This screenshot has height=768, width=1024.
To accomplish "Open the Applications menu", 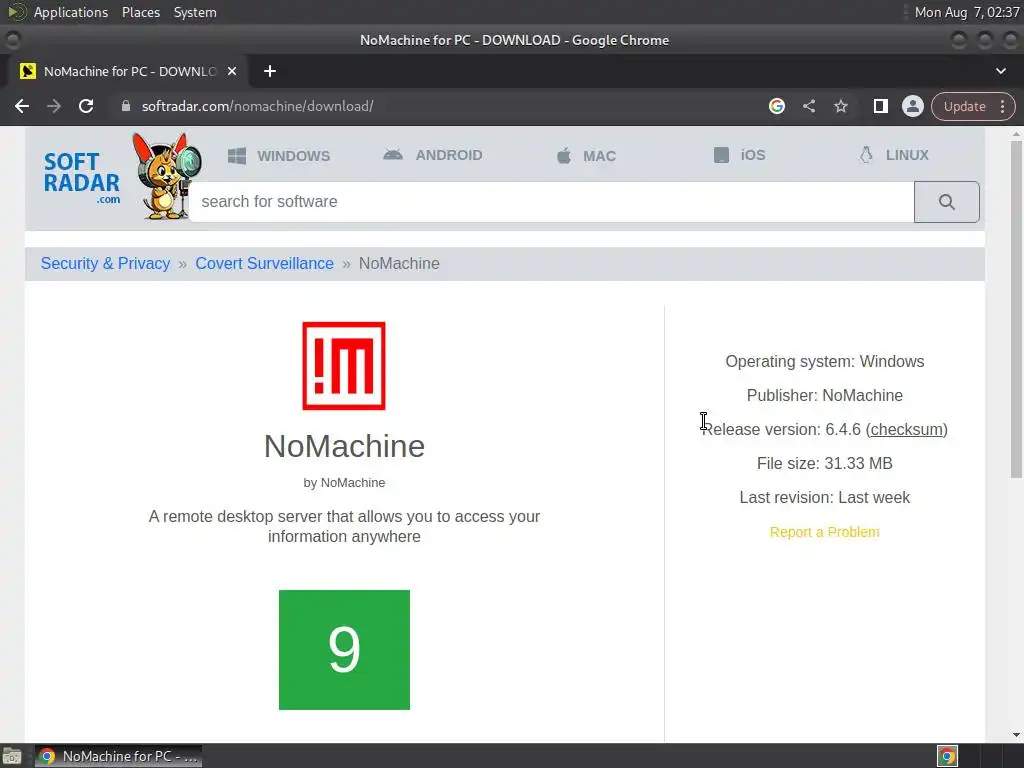I will [71, 12].
